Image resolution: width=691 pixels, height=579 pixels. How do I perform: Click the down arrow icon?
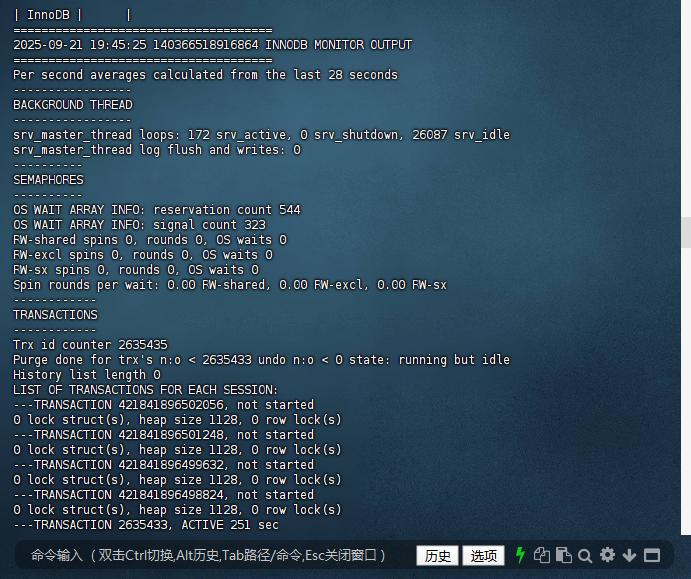[x=629, y=555]
